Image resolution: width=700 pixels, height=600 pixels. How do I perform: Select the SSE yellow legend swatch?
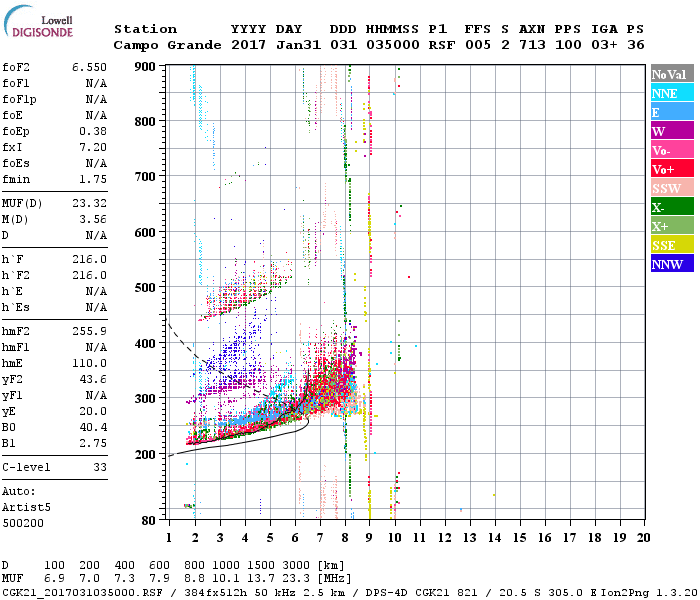(x=672, y=245)
